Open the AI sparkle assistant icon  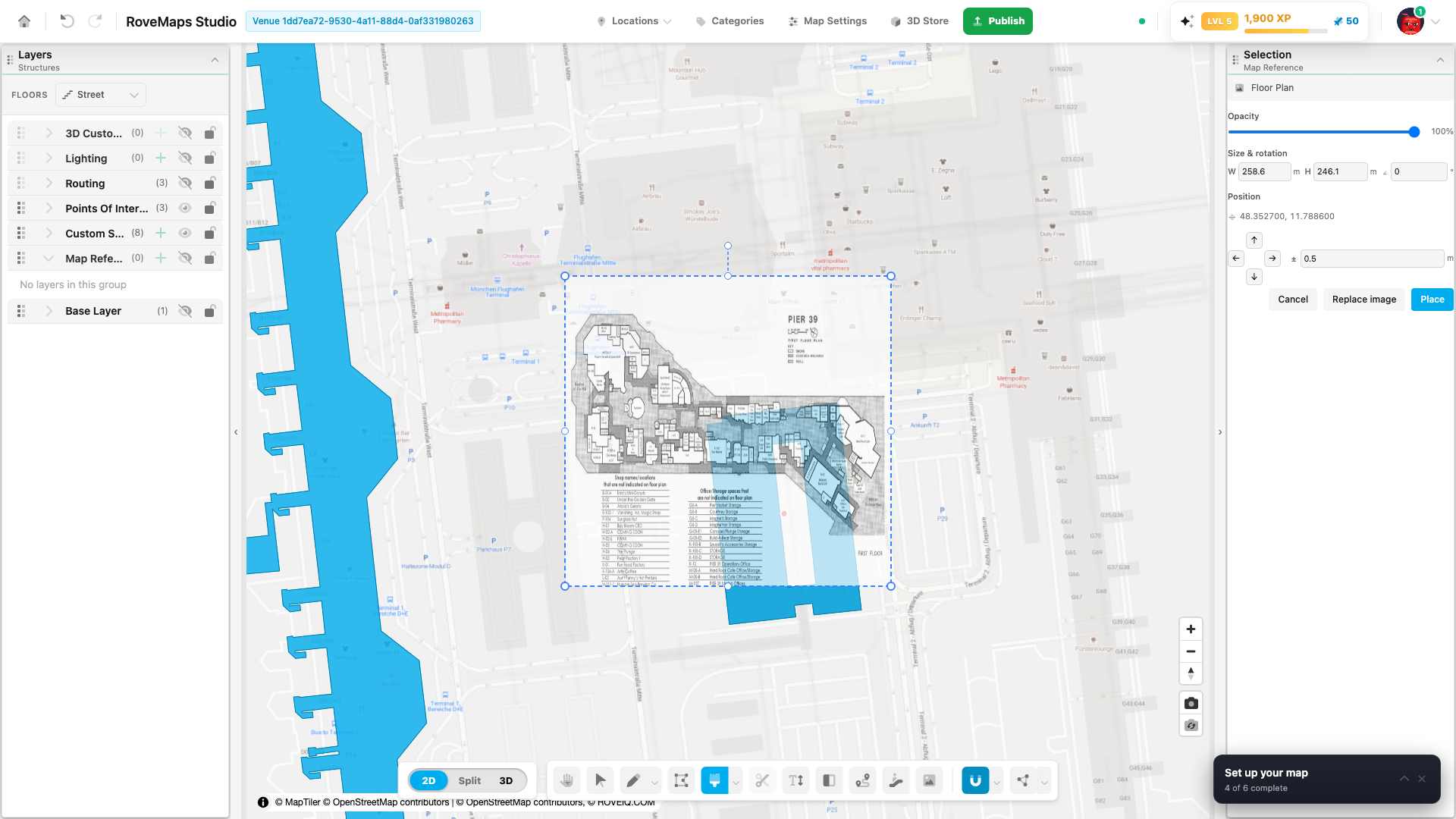(x=1187, y=21)
